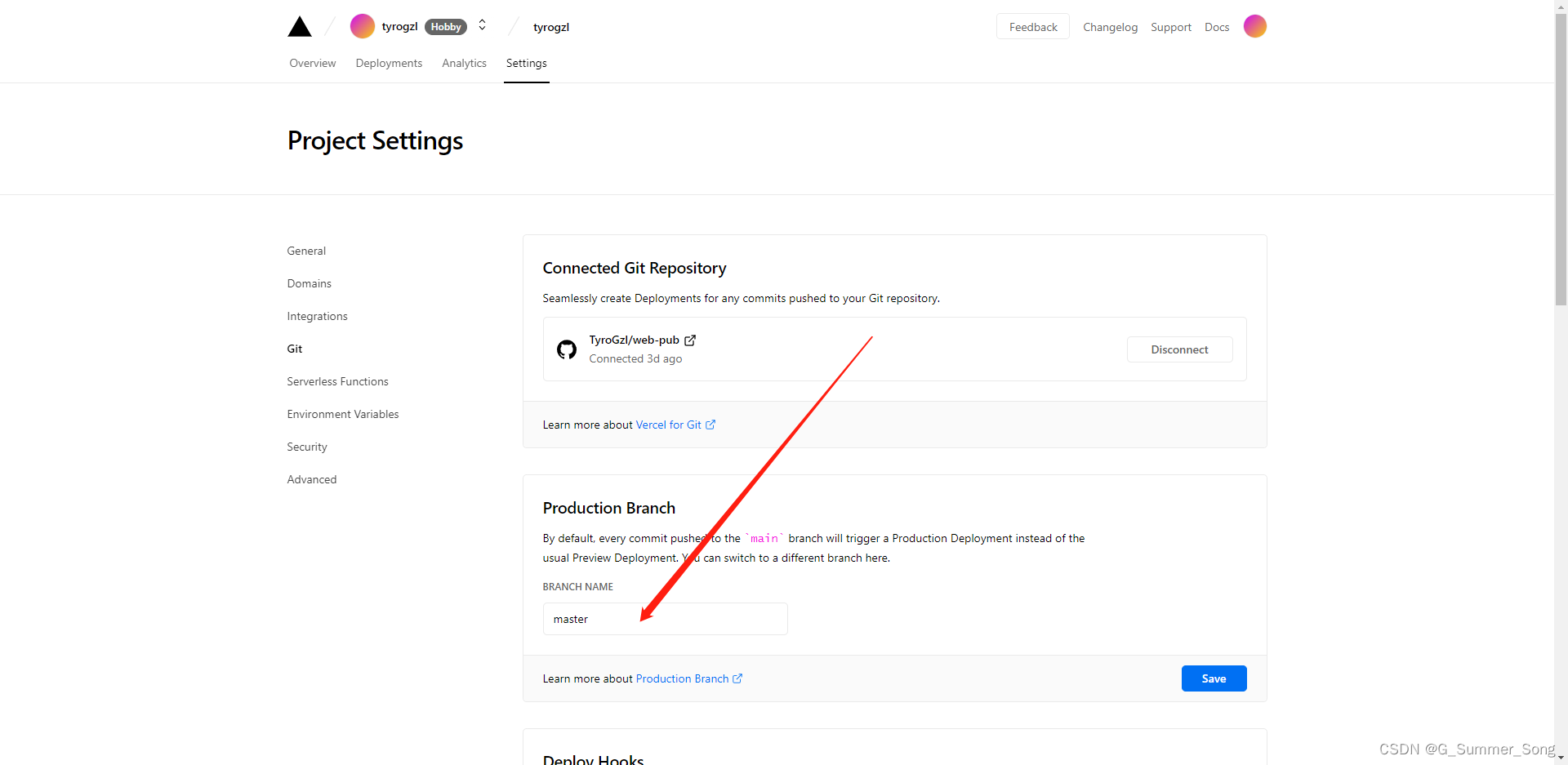The image size is (1568, 765).
Task: Open the Docs link
Action: (1217, 27)
